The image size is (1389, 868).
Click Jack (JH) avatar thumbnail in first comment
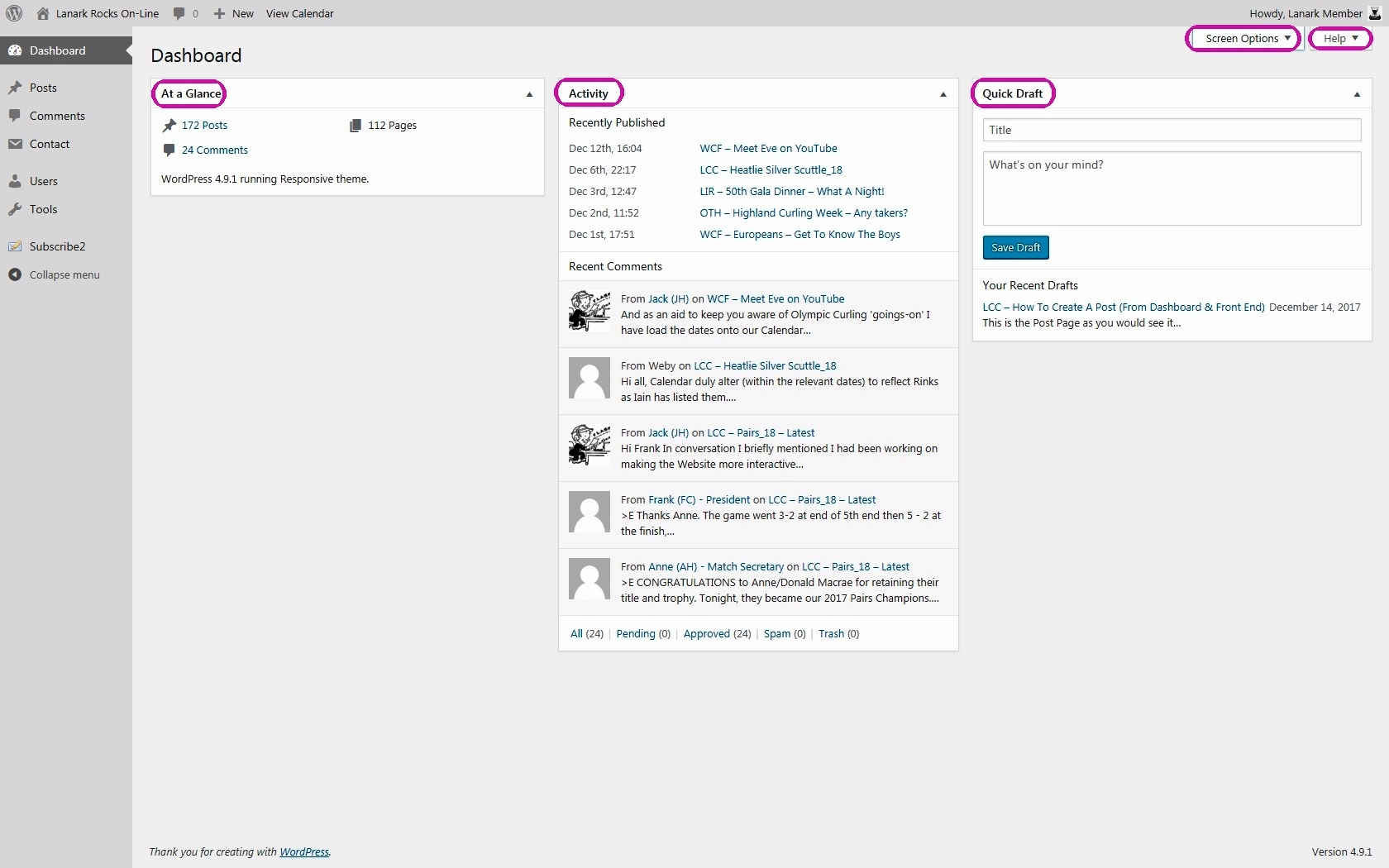(x=589, y=311)
